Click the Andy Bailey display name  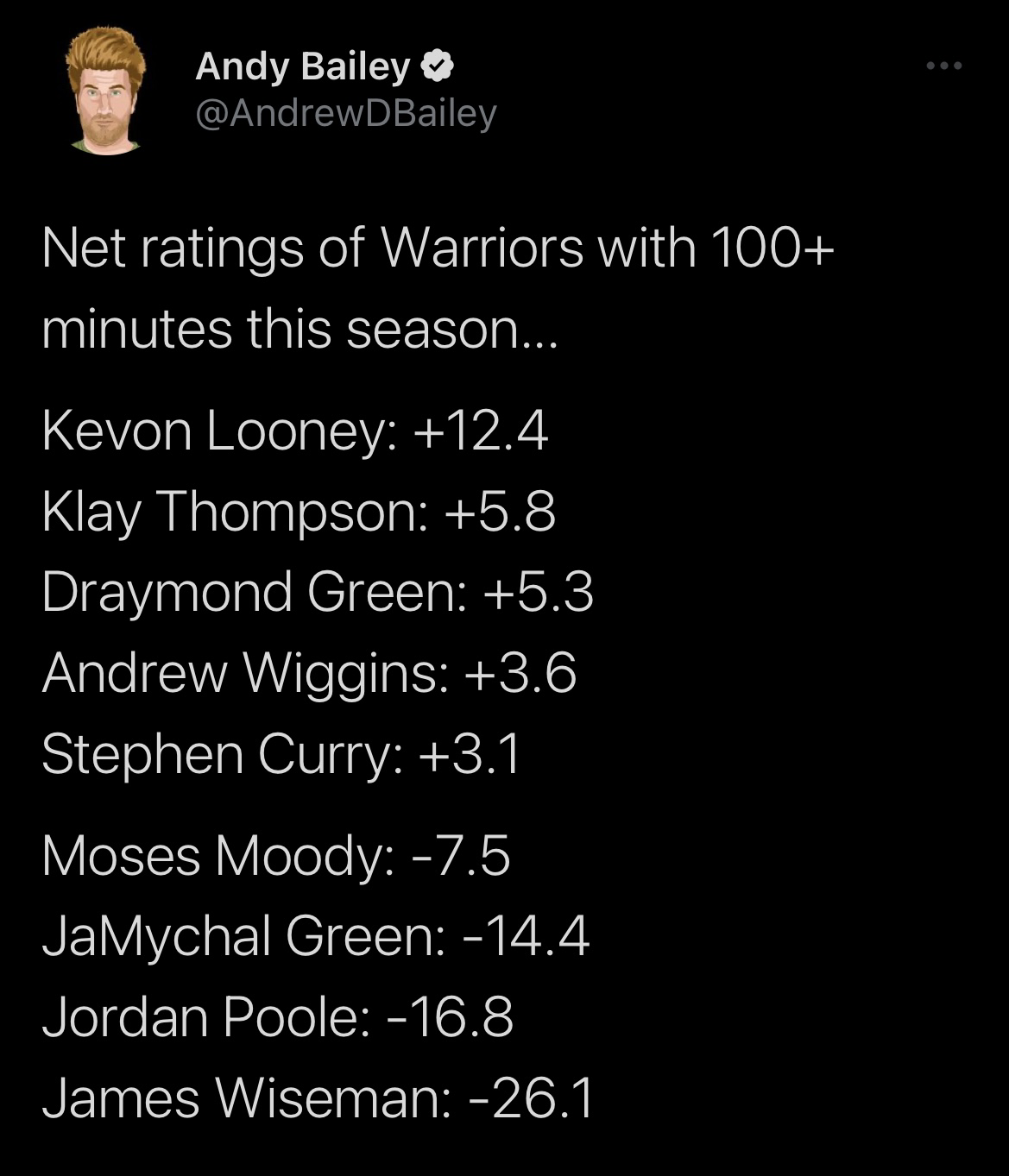coord(303,66)
